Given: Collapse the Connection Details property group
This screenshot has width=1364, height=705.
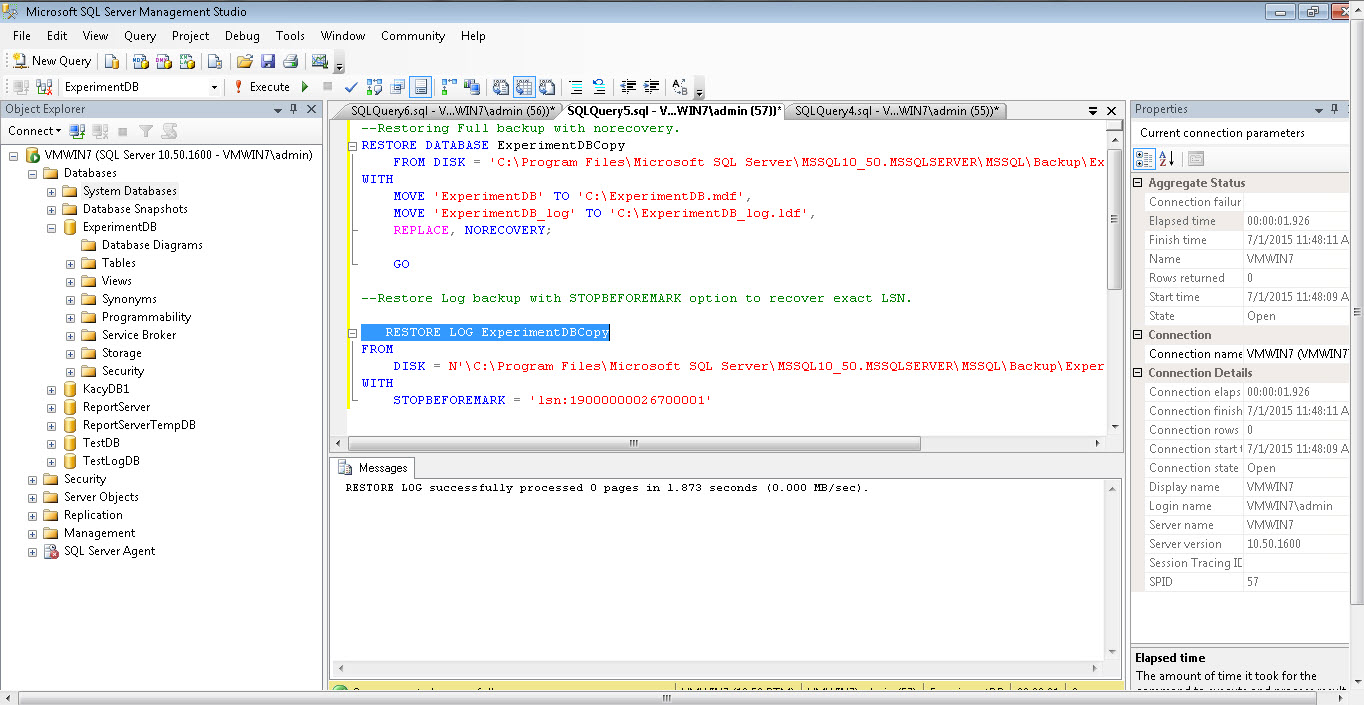Looking at the screenshot, I should click(x=1138, y=373).
